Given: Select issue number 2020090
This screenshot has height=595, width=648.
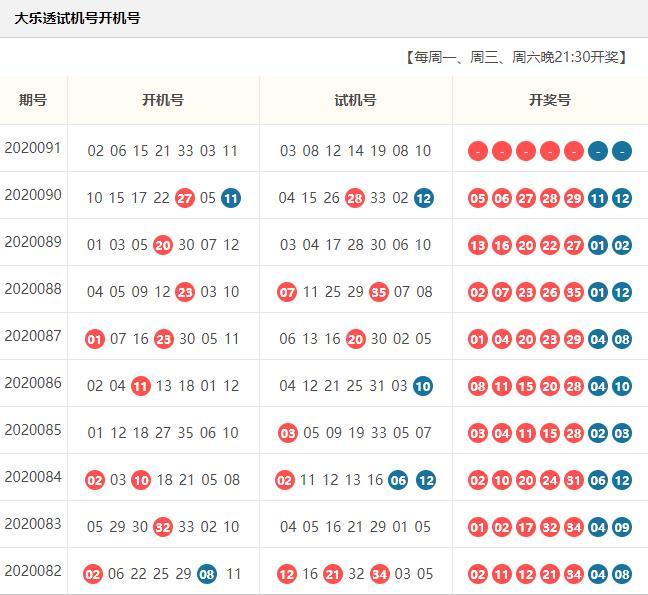Looking at the screenshot, I should point(33,195).
